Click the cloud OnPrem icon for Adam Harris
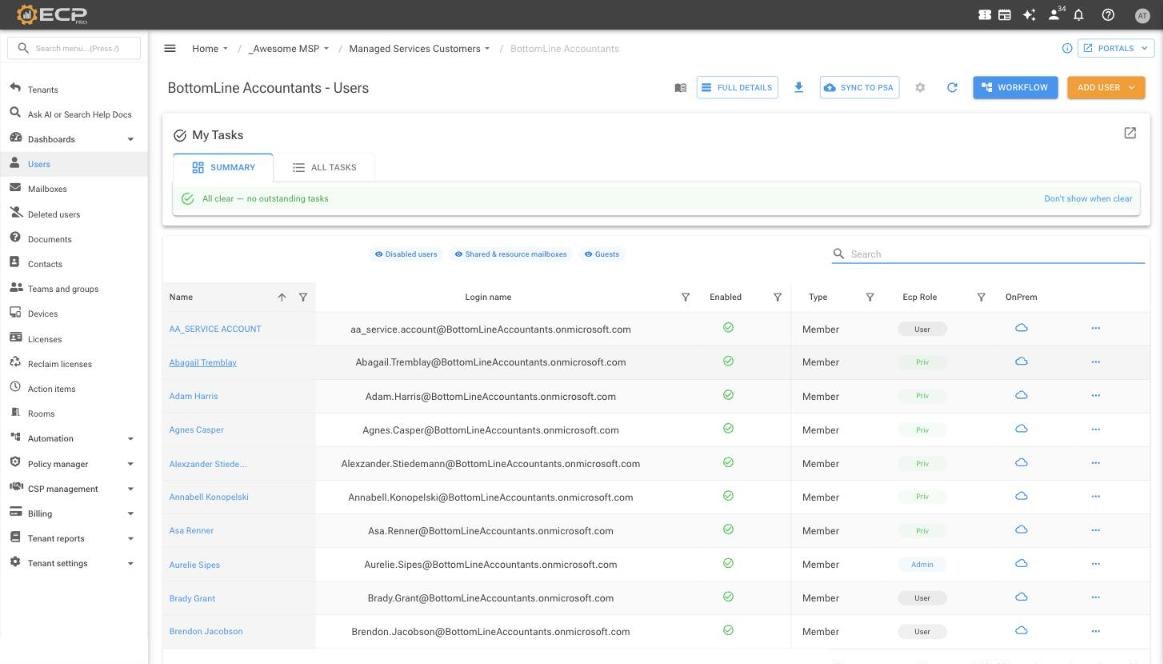This screenshot has width=1163, height=664. (1021, 395)
